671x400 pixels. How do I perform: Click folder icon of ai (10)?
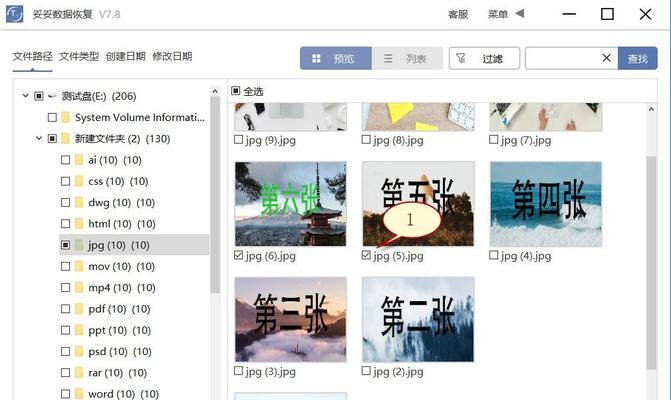click(79, 160)
